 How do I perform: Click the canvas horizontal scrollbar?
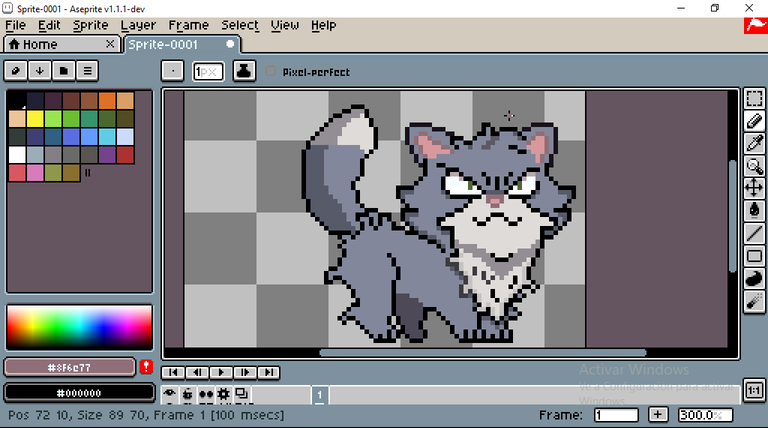click(482, 353)
